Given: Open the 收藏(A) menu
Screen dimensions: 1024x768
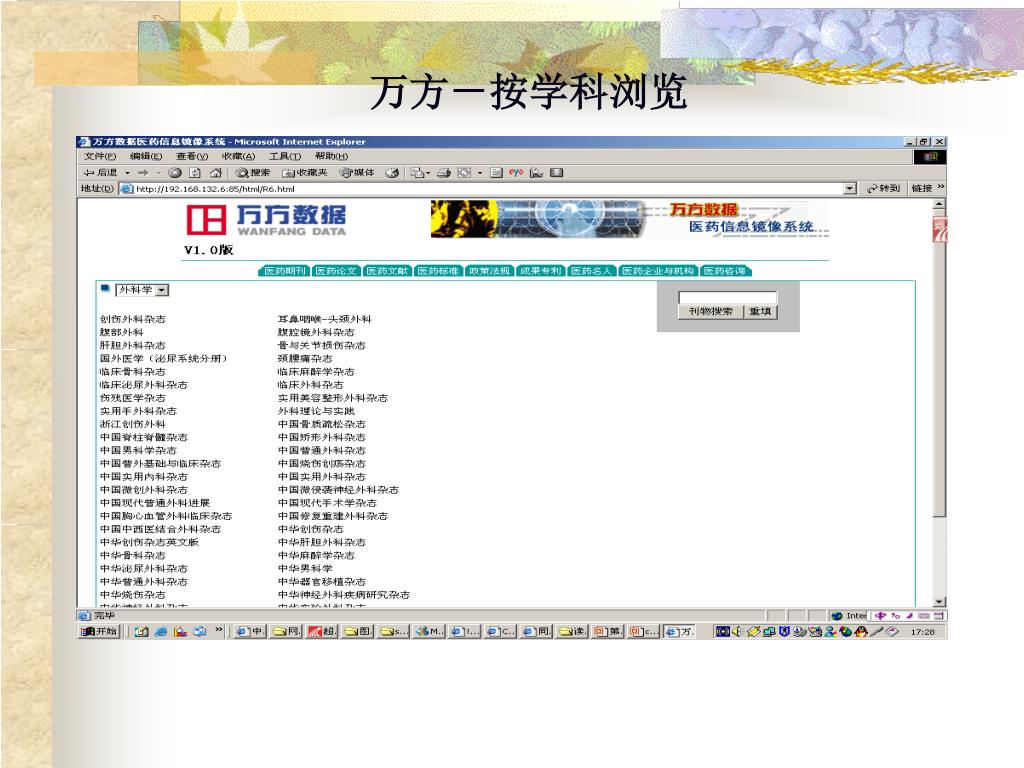Looking at the screenshot, I should pyautogui.click(x=238, y=156).
